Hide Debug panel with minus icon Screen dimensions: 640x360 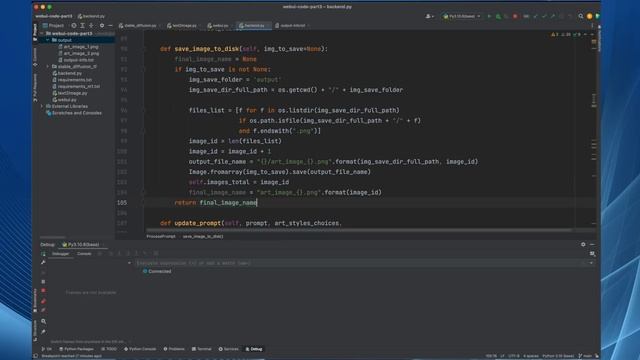[x=592, y=244]
